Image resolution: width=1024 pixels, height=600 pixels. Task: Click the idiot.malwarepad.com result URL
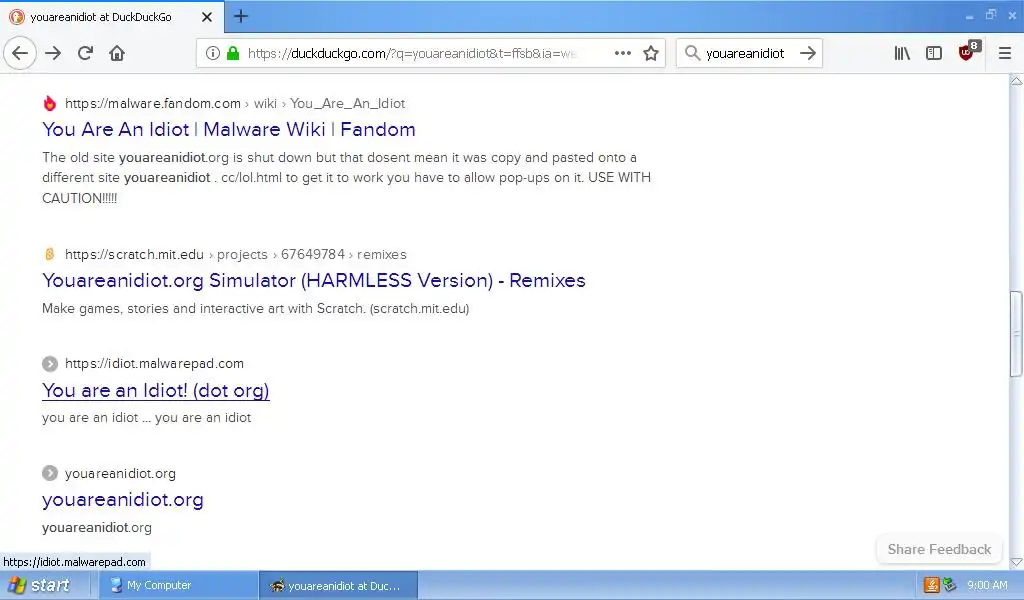click(154, 364)
